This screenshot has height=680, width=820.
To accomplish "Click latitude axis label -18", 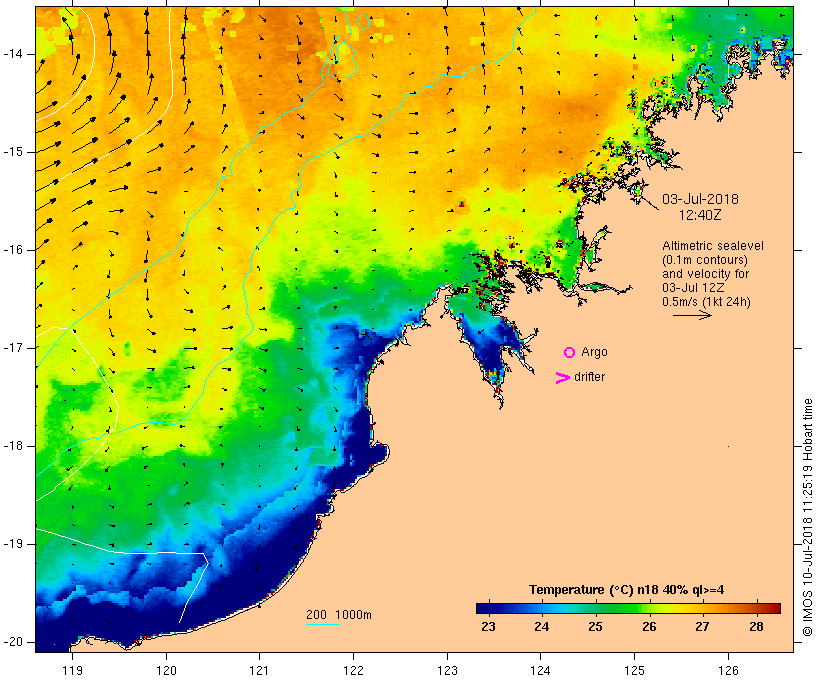I will [x=13, y=446].
